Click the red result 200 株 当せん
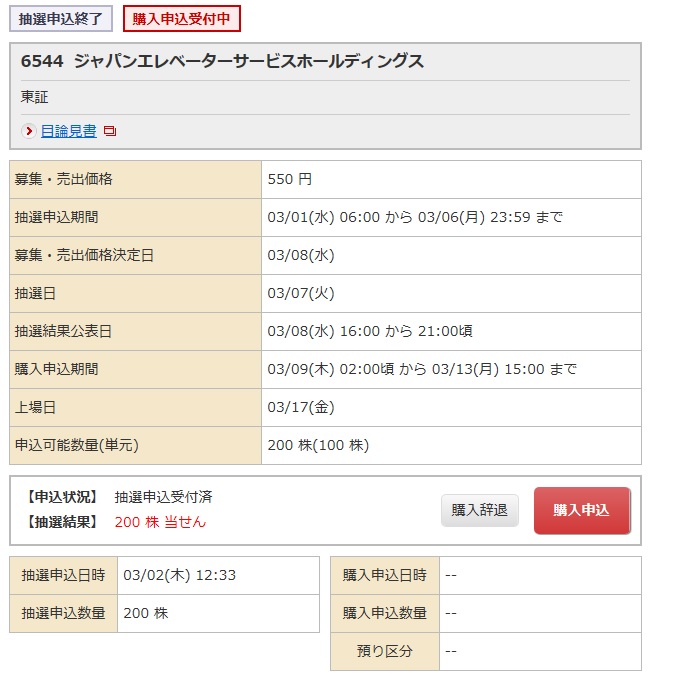 (x=160, y=522)
